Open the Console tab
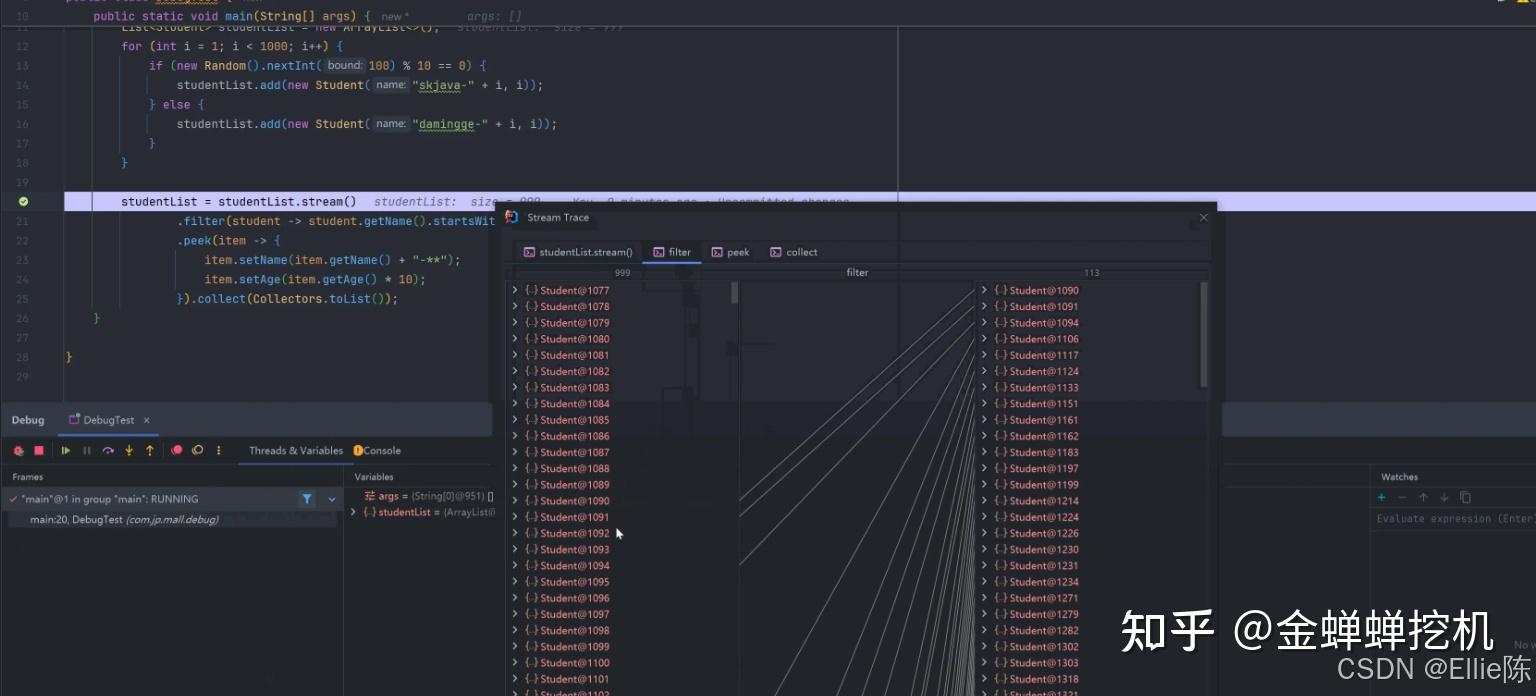Image resolution: width=1536 pixels, height=696 pixels. 378,451
